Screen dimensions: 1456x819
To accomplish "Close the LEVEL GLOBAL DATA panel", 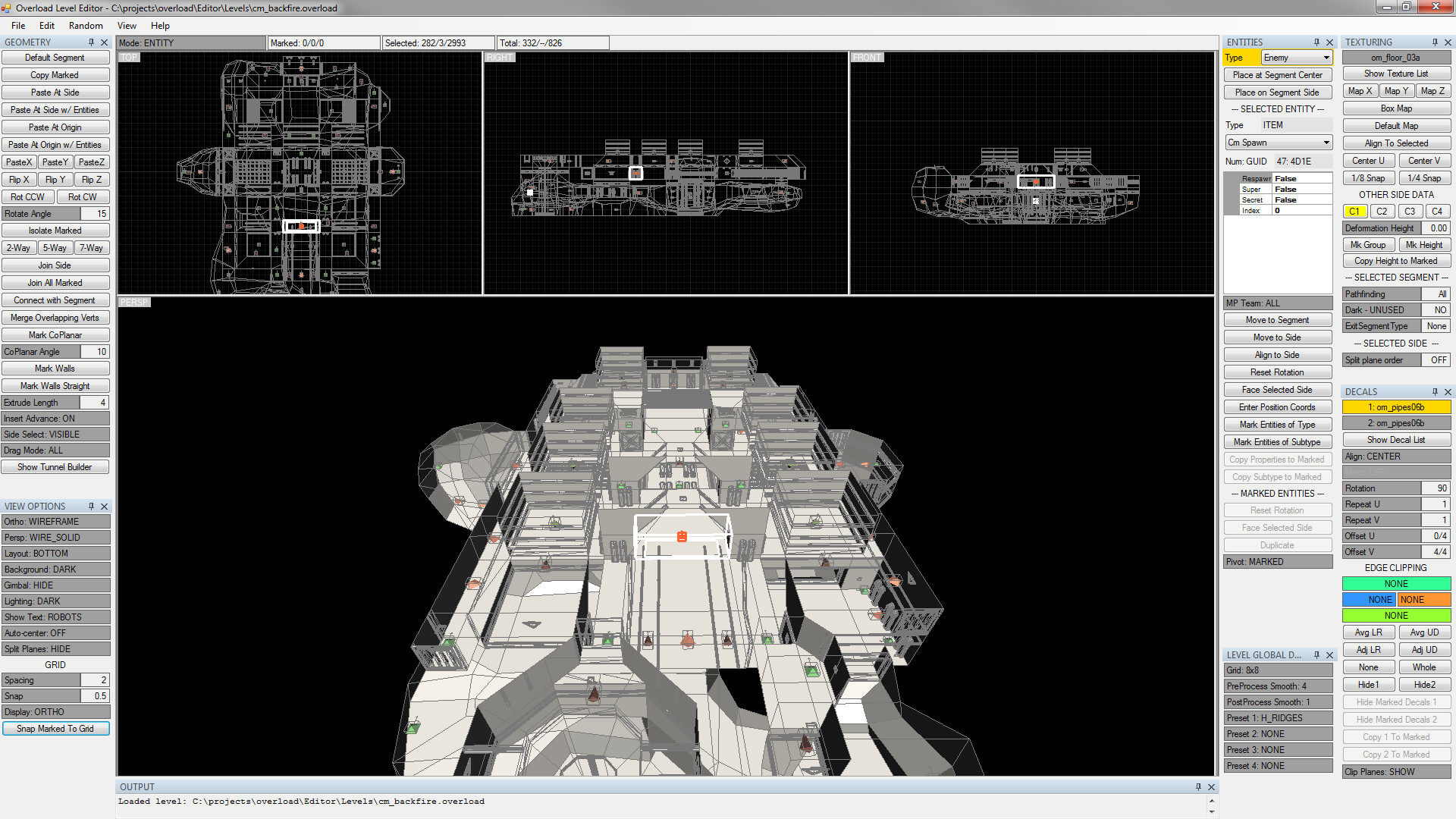I will click(1329, 654).
